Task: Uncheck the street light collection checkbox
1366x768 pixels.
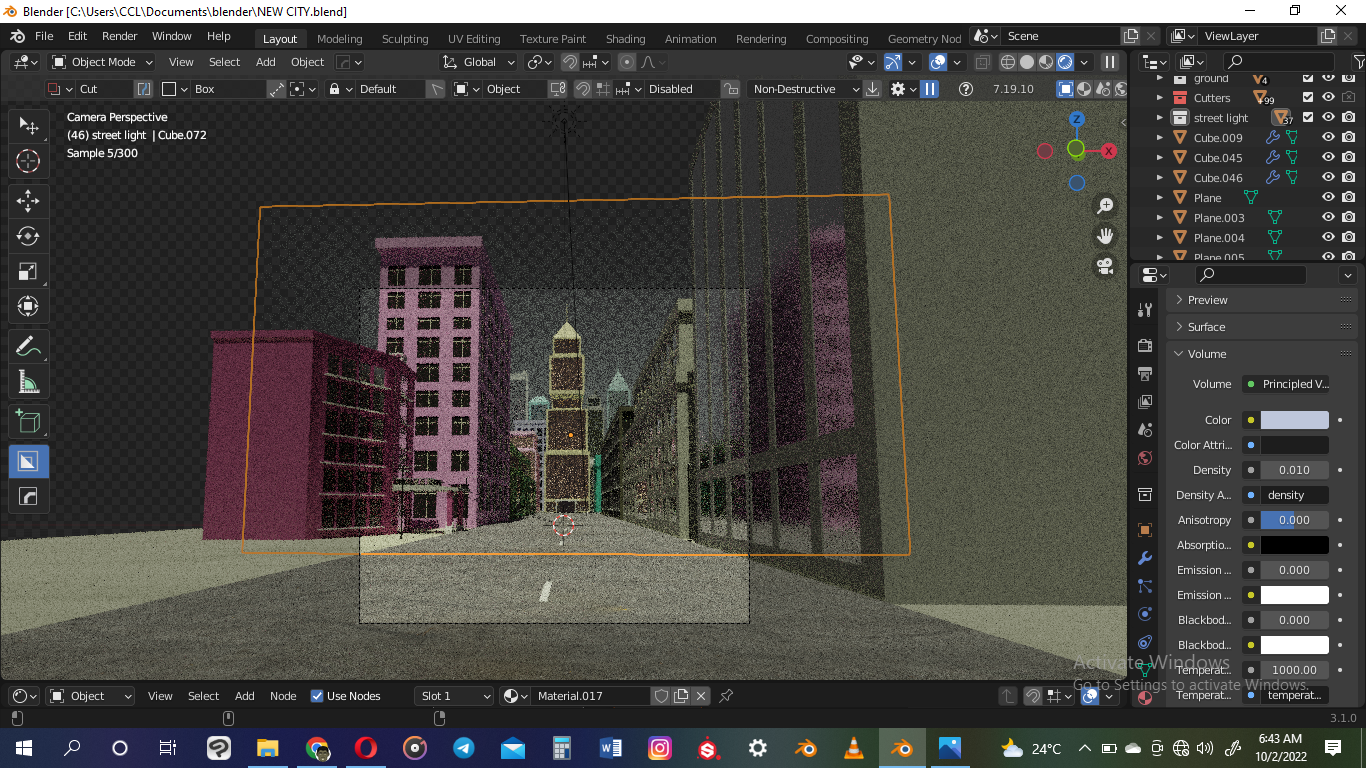Action: (x=1308, y=118)
